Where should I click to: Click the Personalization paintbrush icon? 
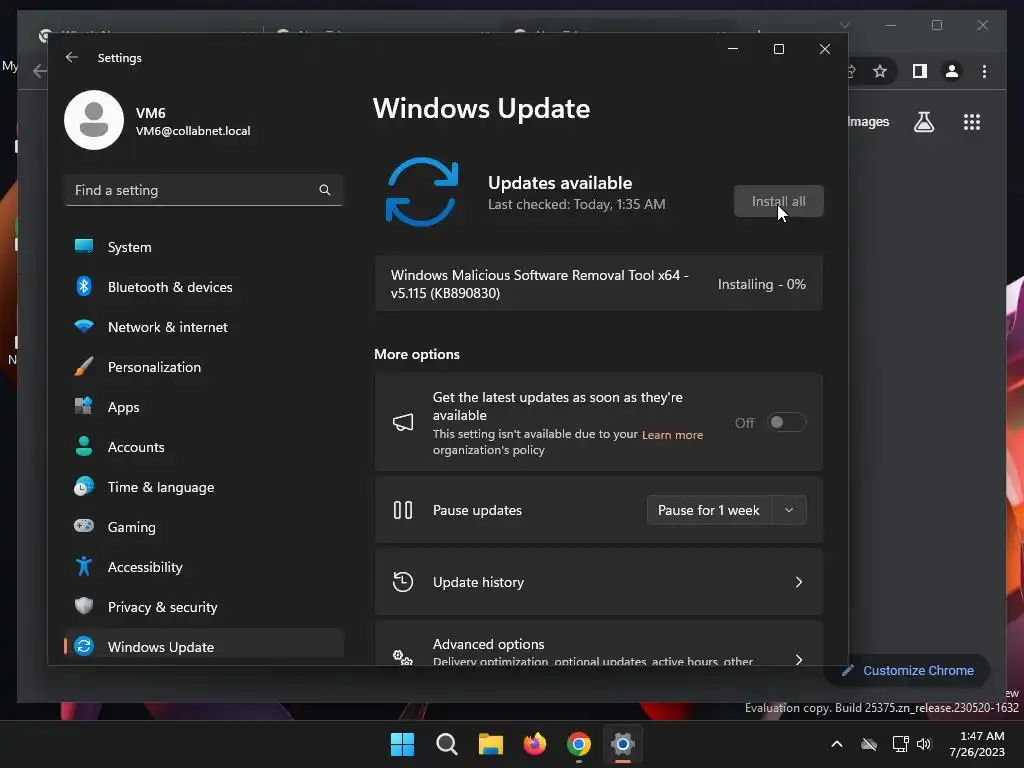pos(84,366)
